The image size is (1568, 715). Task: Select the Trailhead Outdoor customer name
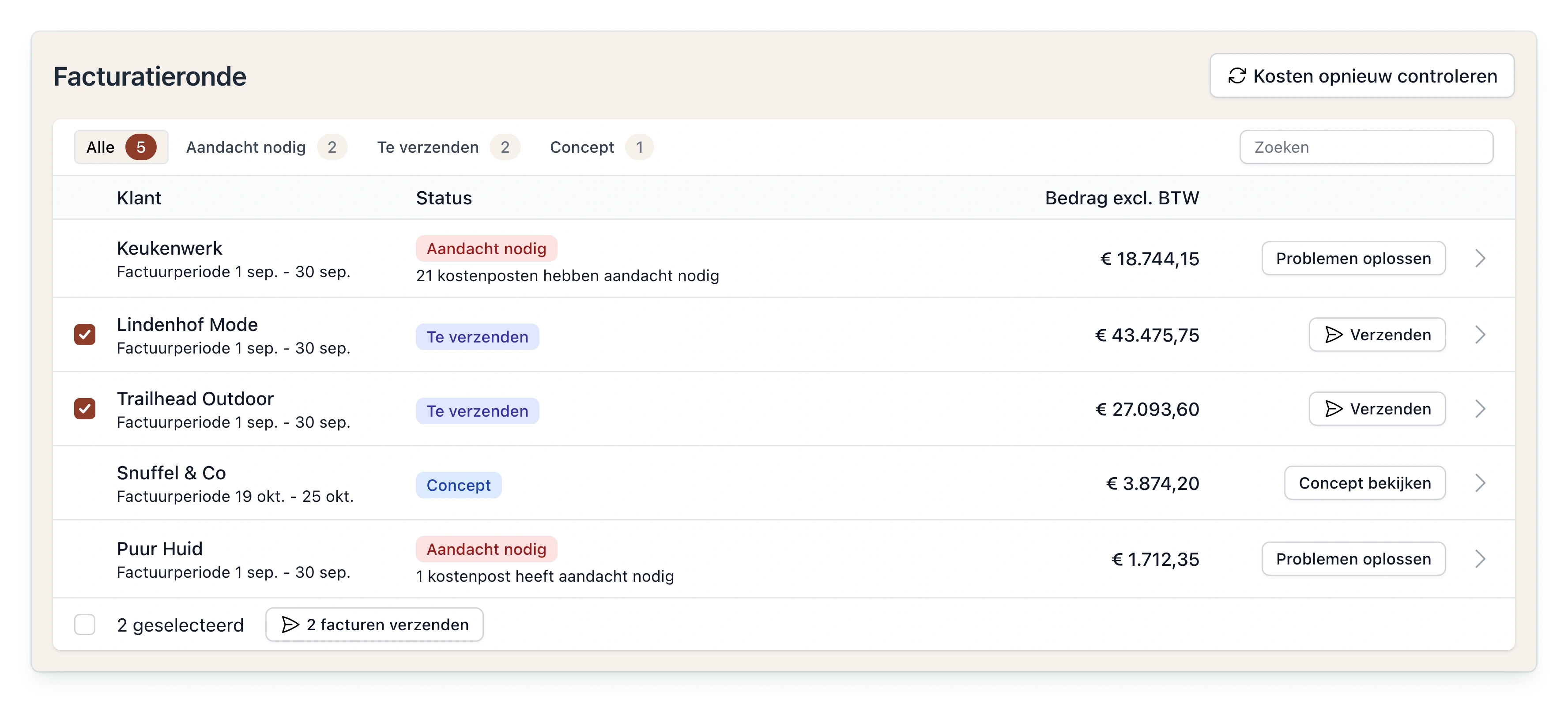pyautogui.click(x=196, y=399)
